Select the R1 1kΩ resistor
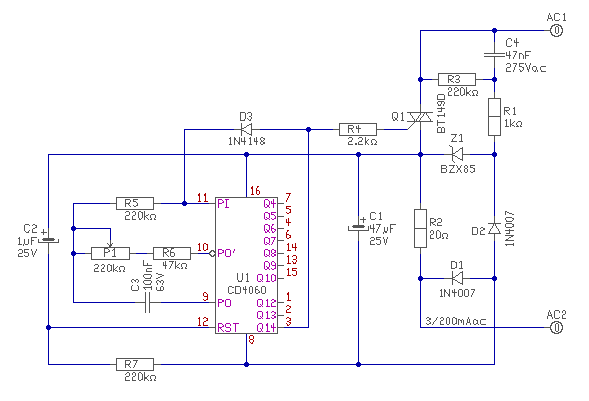The width and height of the screenshot is (589, 401). (x=494, y=117)
